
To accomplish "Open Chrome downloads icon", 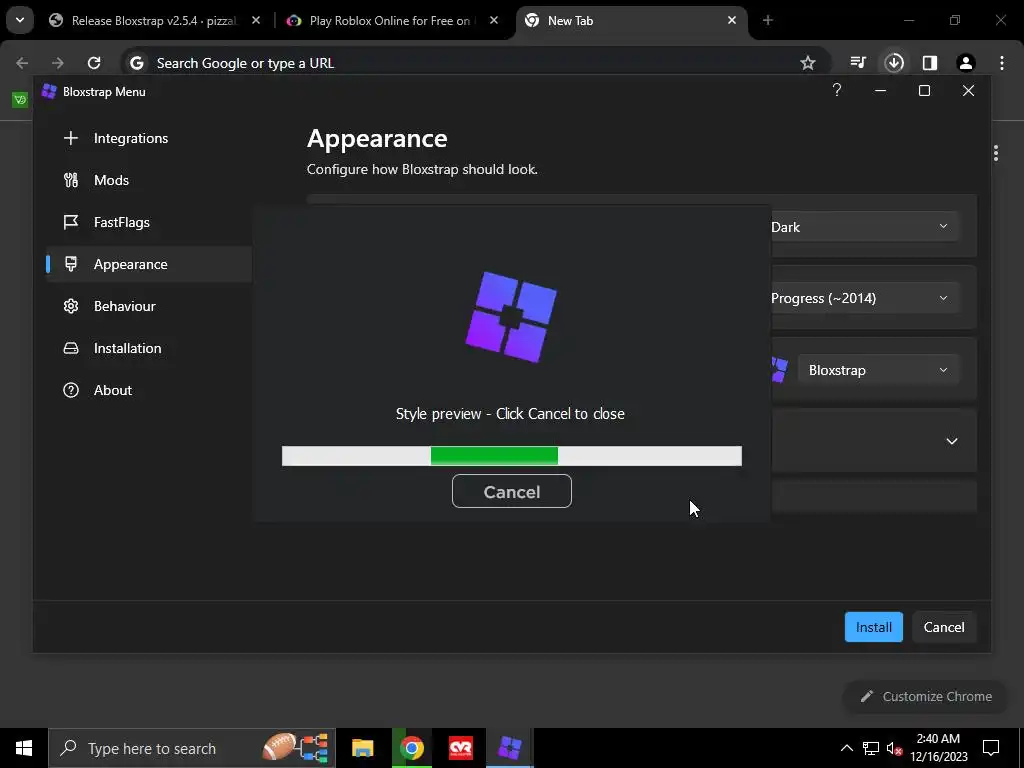I will (x=894, y=63).
